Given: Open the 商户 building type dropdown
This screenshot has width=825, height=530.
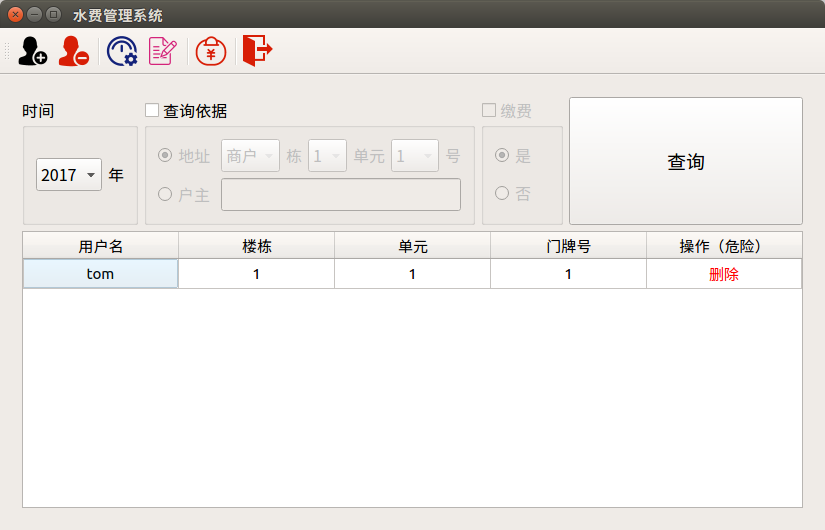Looking at the screenshot, I should click(x=250, y=156).
